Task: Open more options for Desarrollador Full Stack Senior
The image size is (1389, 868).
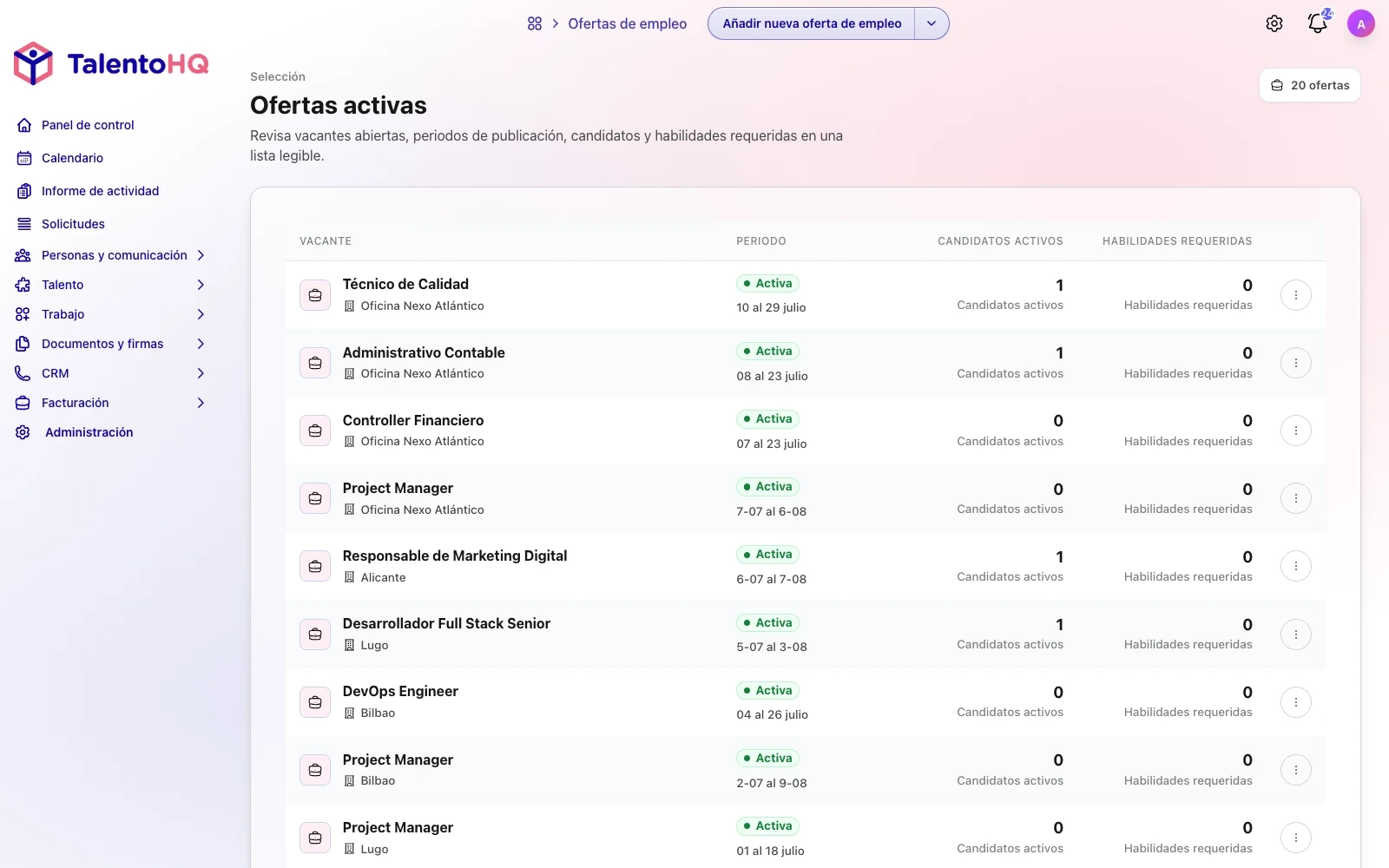Action: click(x=1296, y=635)
